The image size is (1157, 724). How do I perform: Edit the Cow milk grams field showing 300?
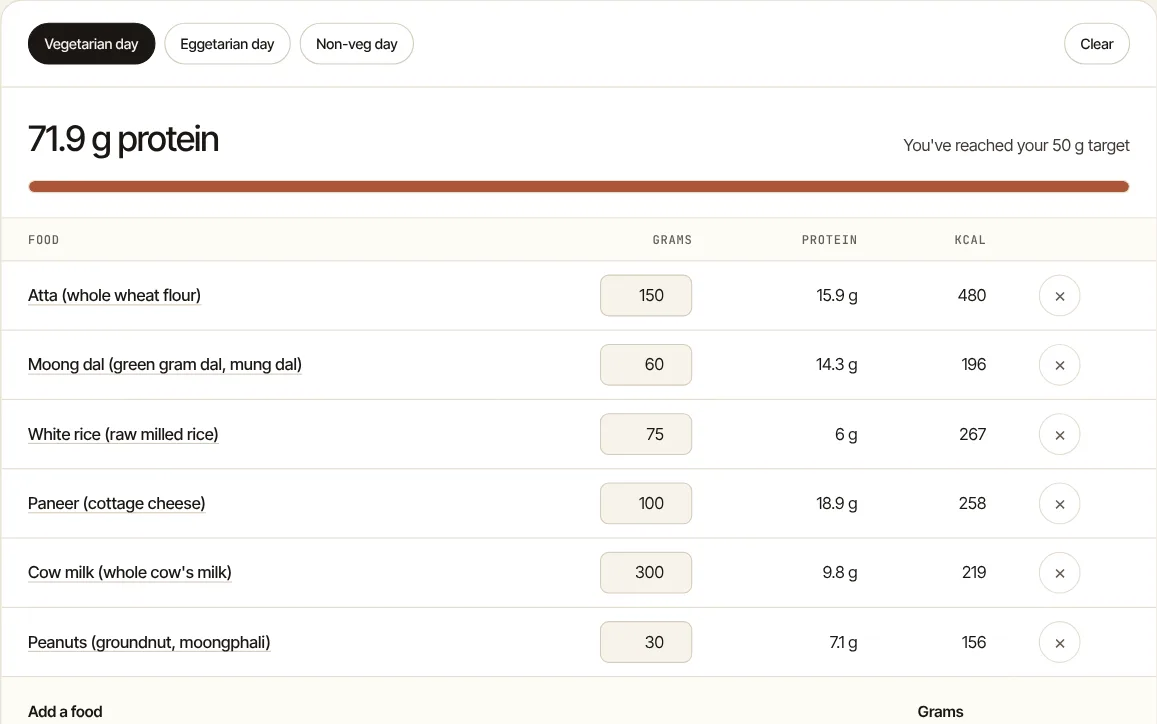646,573
